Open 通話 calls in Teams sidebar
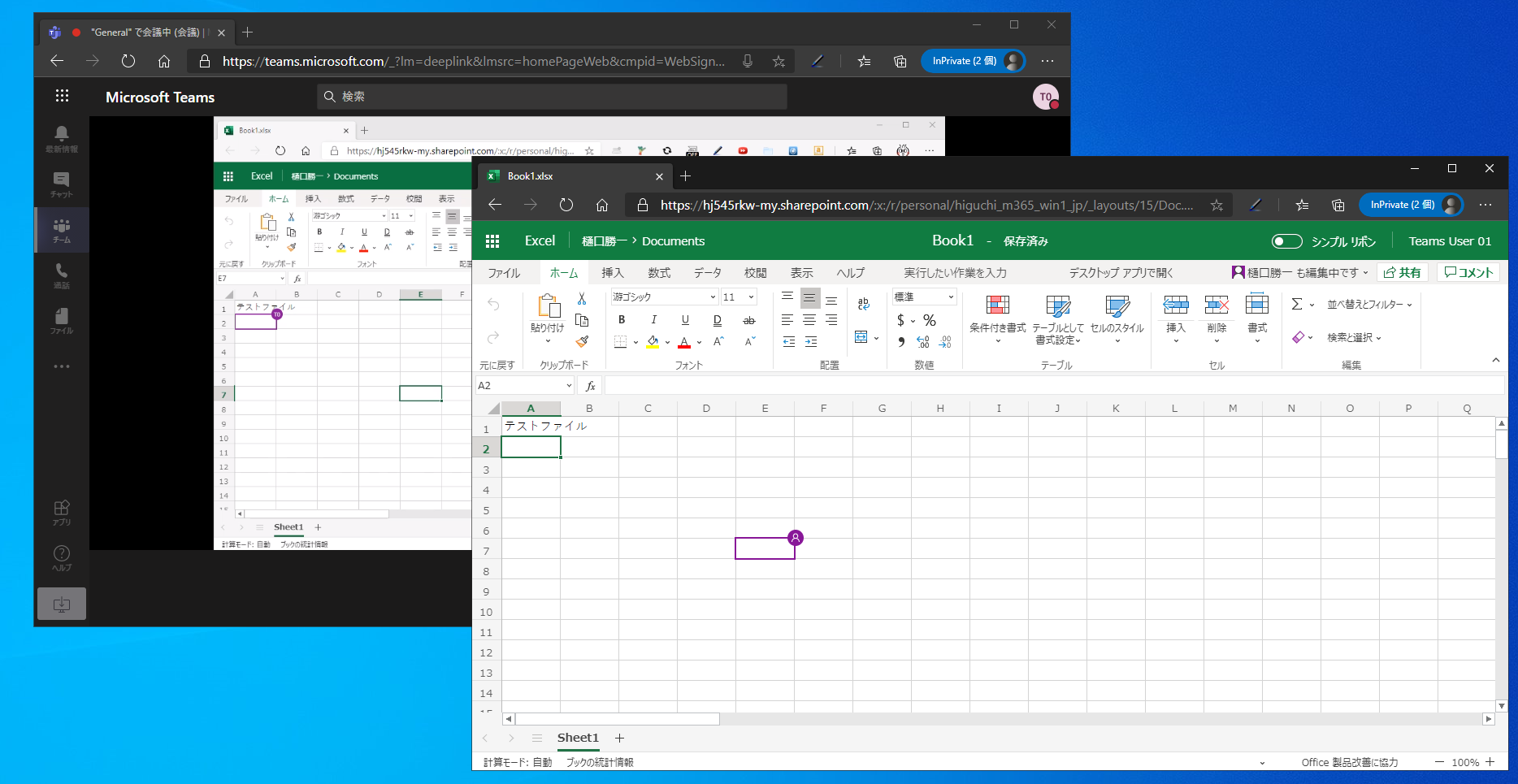Viewport: 1518px width, 784px height. 62,276
